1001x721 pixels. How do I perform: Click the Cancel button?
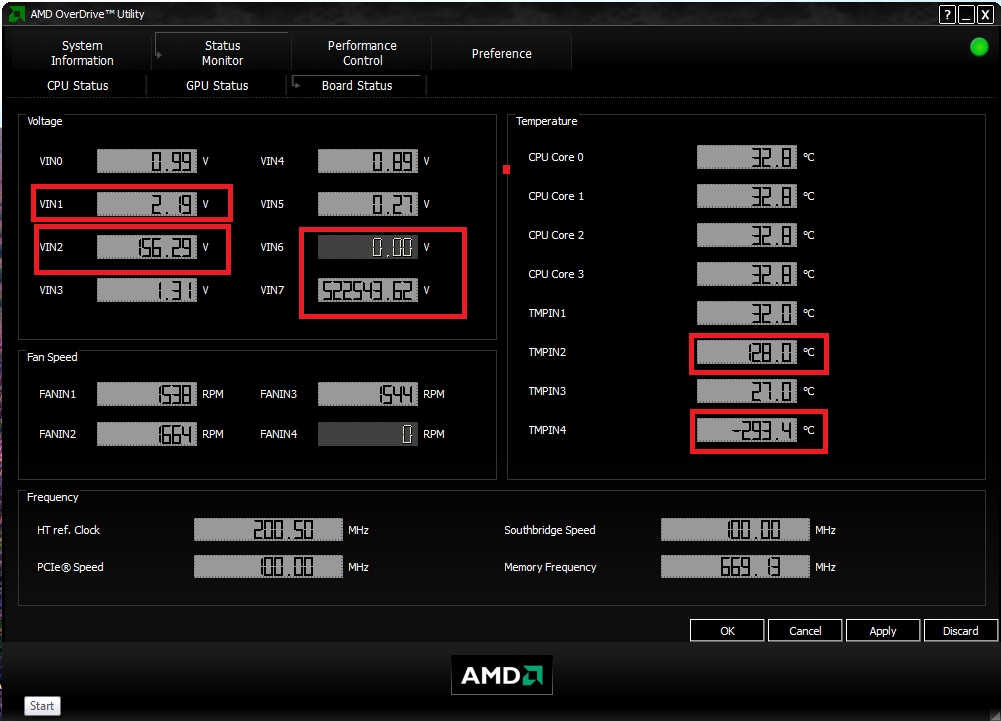tap(805, 630)
